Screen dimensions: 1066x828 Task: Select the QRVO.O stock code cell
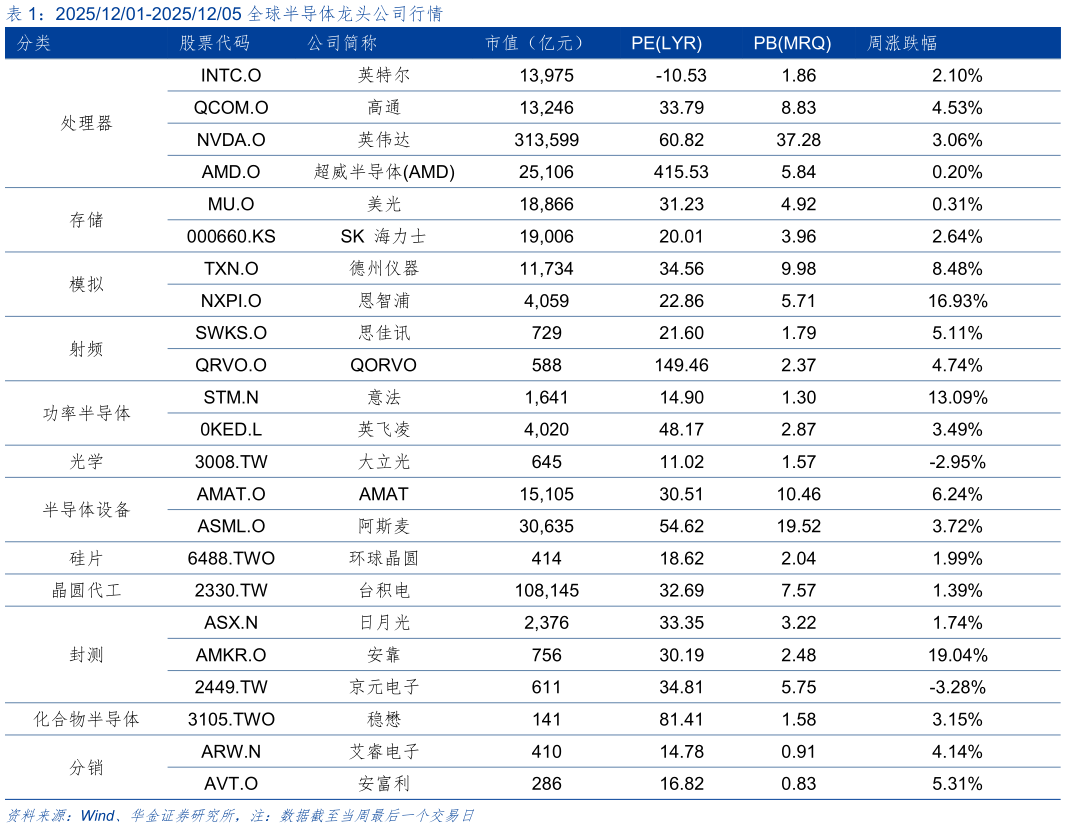(x=231, y=365)
